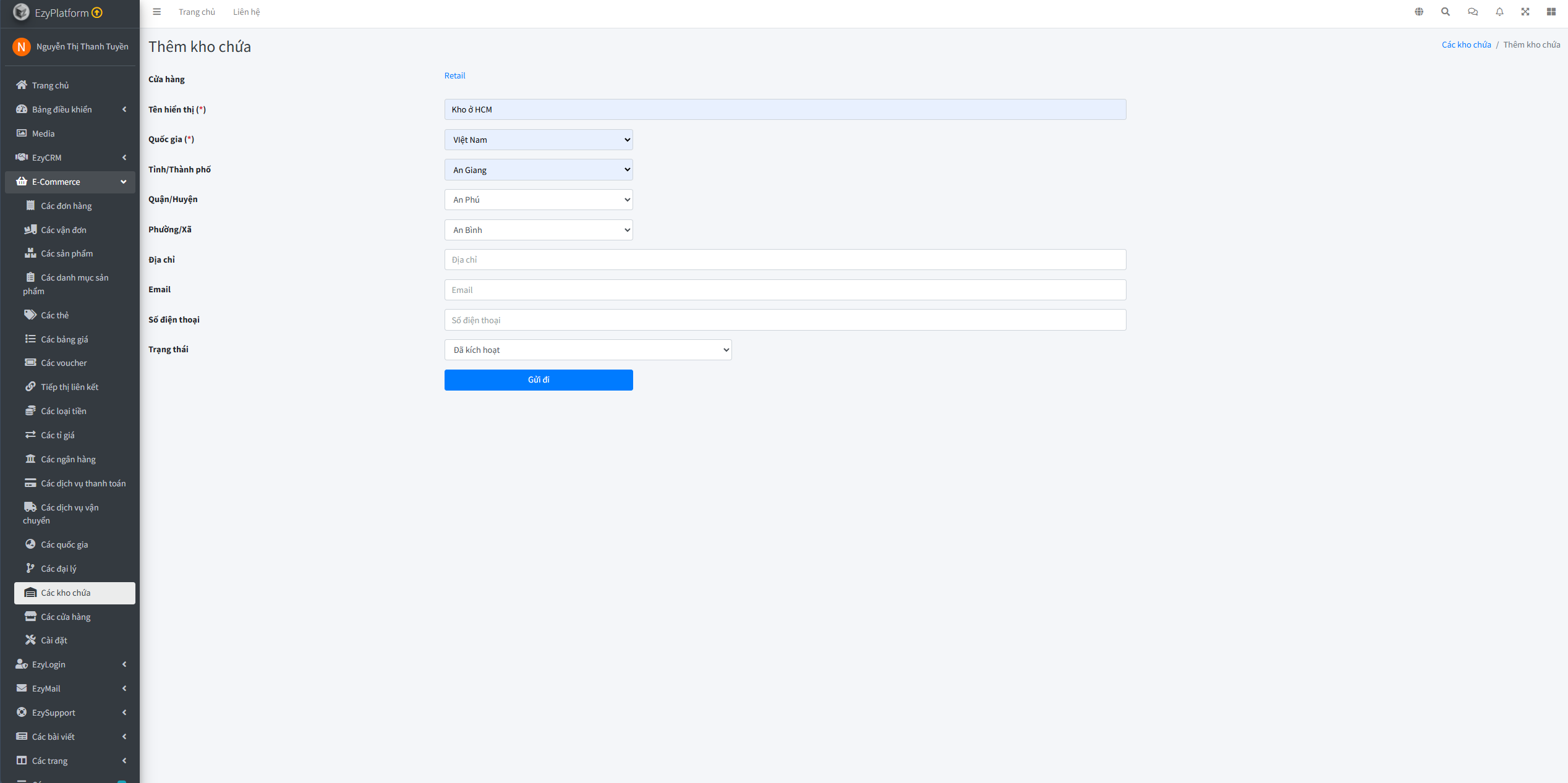This screenshot has width=1568, height=783.
Task: Click the hamburger sidebar toggle icon
Action: [x=157, y=12]
